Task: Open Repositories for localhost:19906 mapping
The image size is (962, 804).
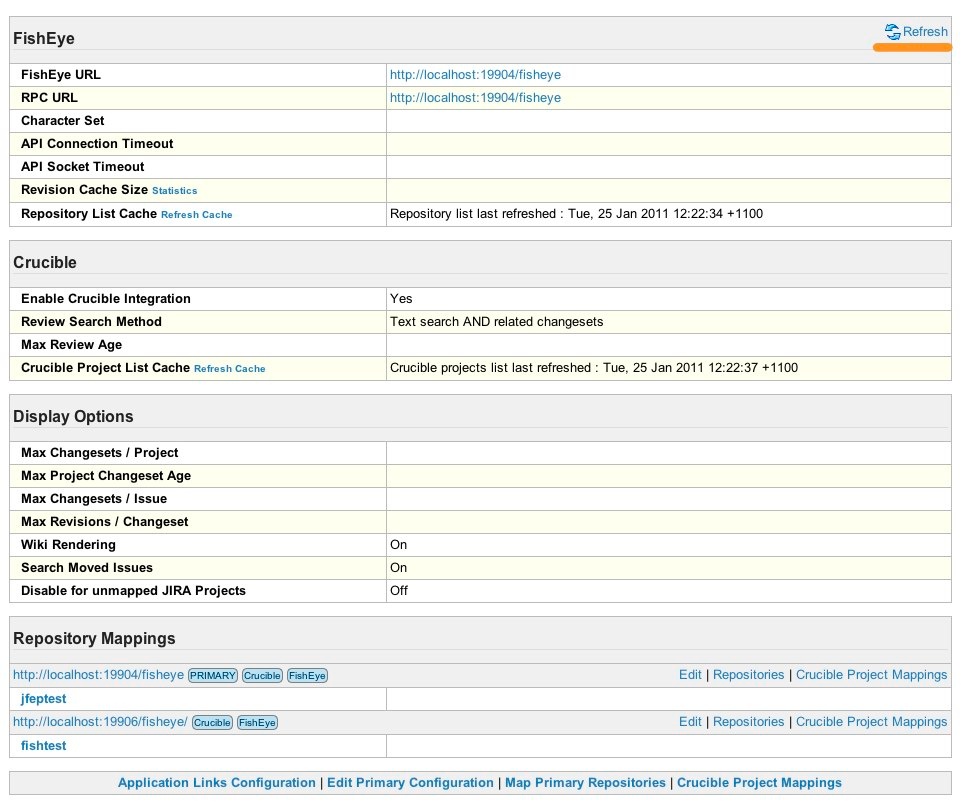Action: (748, 722)
